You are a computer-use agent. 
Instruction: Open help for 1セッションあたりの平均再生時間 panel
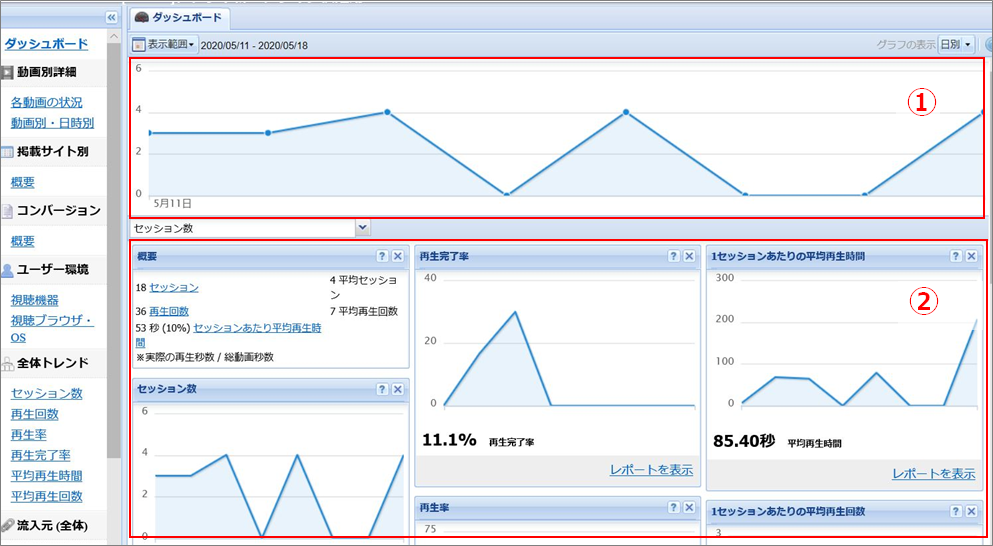point(956,257)
